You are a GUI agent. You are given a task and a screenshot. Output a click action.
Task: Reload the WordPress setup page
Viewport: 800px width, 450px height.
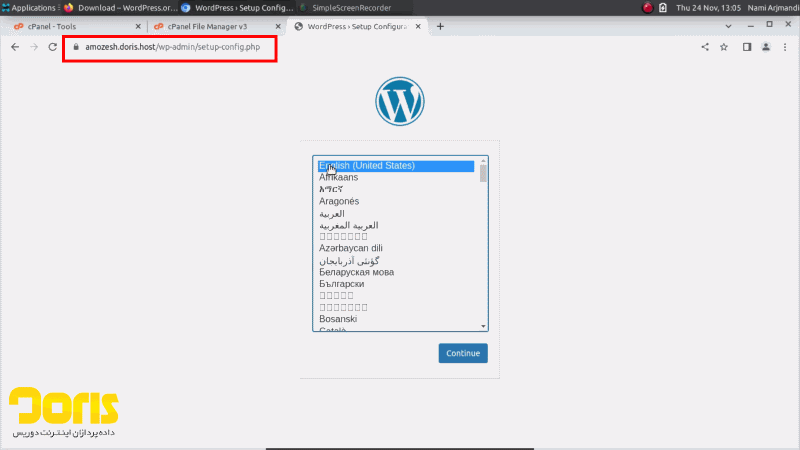tap(53, 47)
